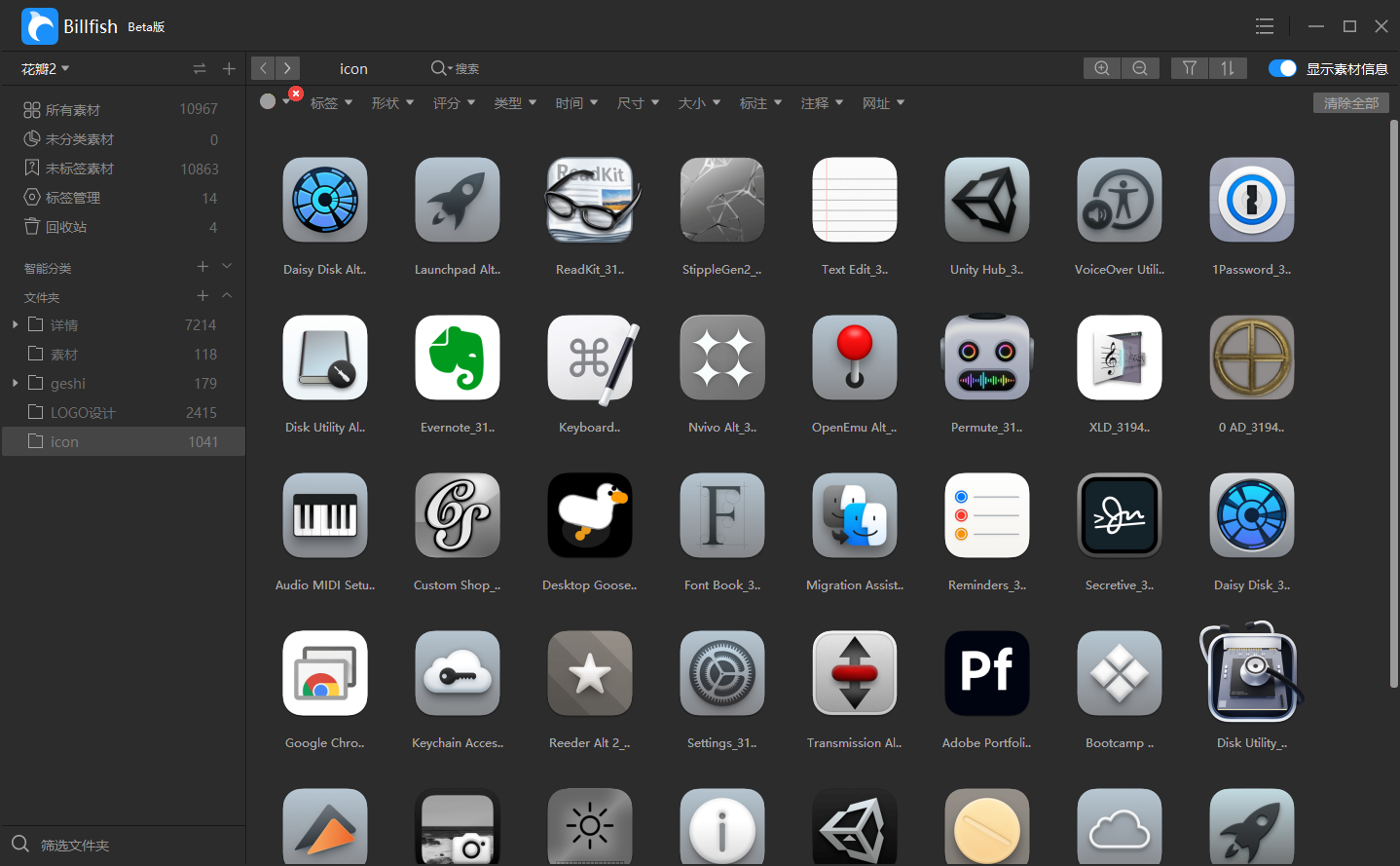Image resolution: width=1400 pixels, height=866 pixels.
Task: Open the 注释 filter dropdown
Action: pos(822,103)
